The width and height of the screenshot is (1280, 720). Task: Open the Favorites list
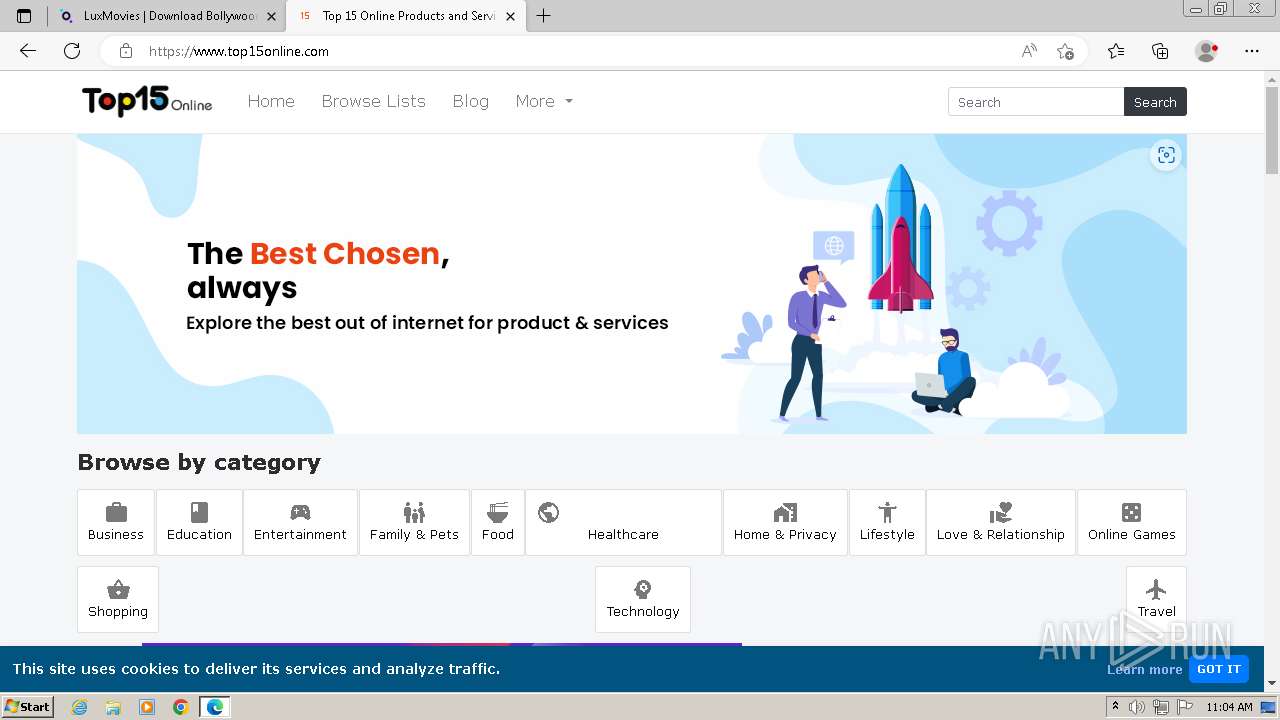pos(1116,51)
